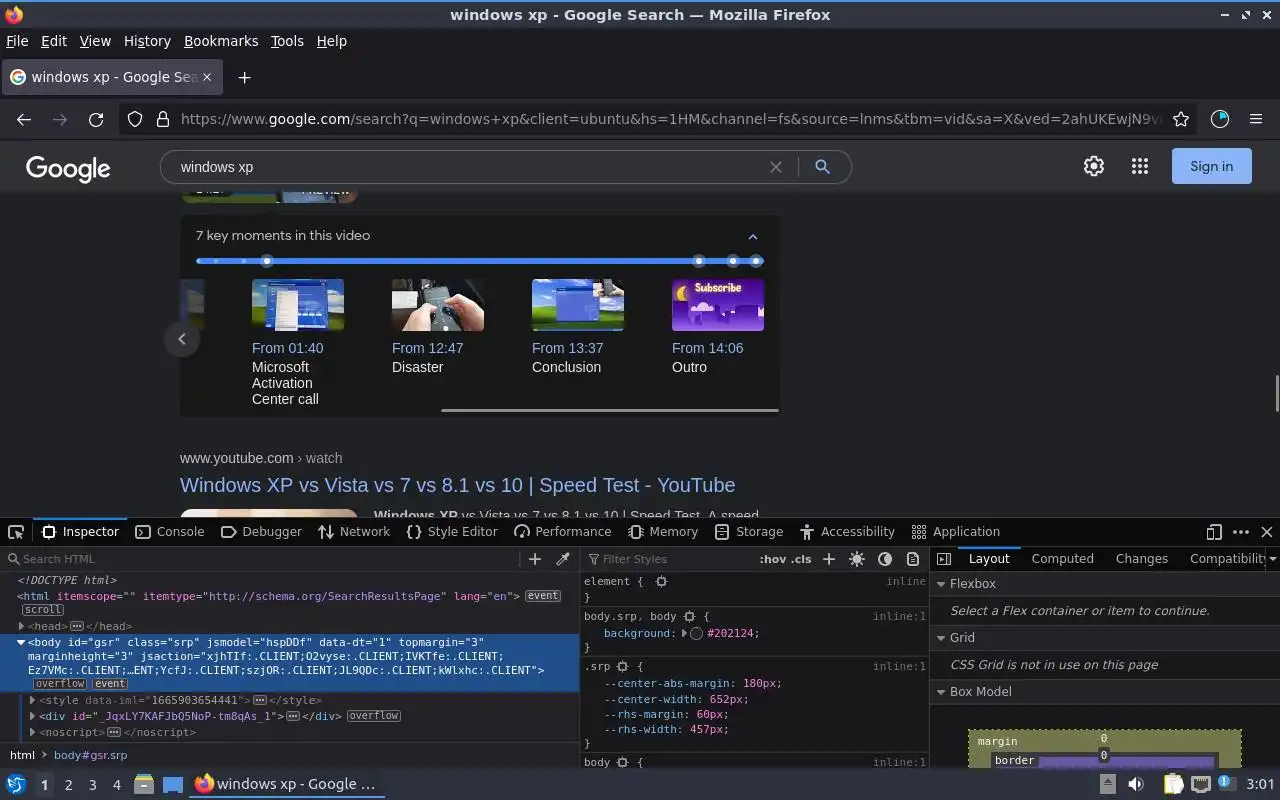Collapse the Grid section
The width and height of the screenshot is (1280, 800).
pyautogui.click(x=941, y=638)
